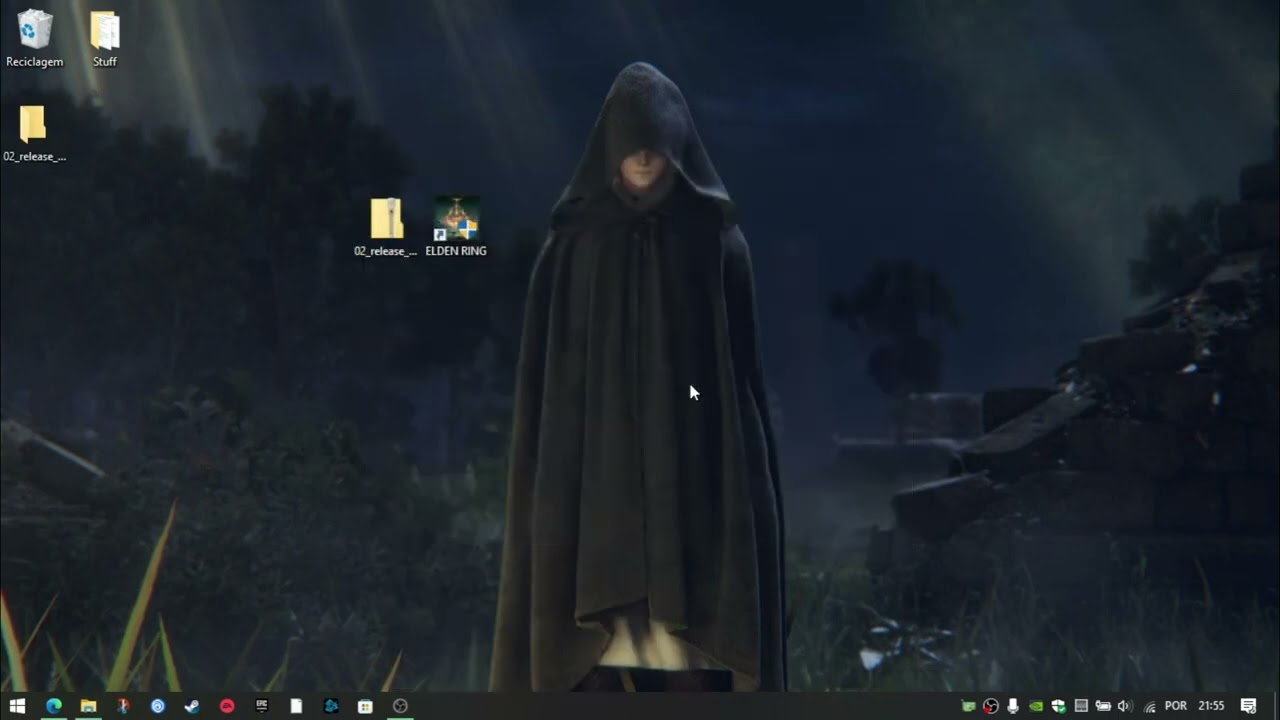The height and width of the screenshot is (720, 1280).
Task: Select the Reciclagem recycle bin icon
Action: [34, 38]
